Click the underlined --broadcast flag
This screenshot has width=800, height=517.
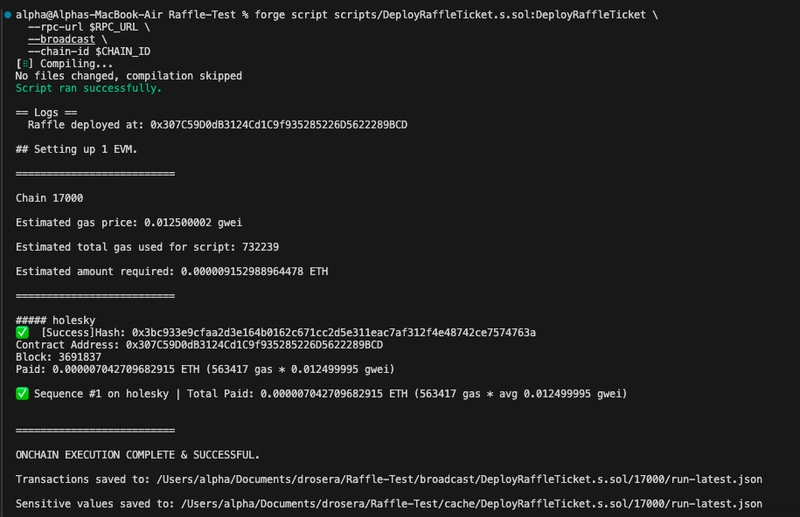(x=61, y=39)
